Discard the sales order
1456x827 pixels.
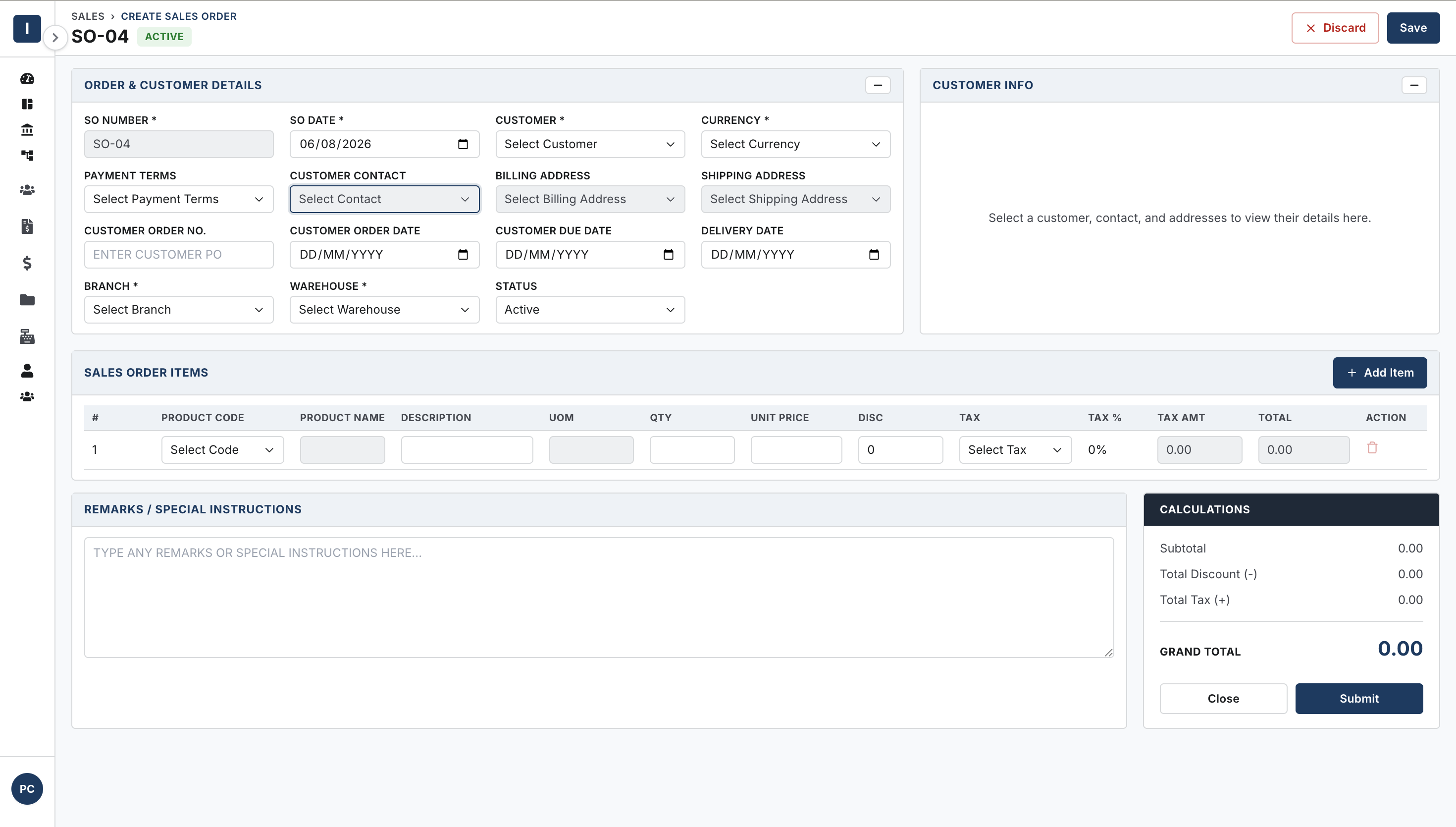click(1335, 28)
